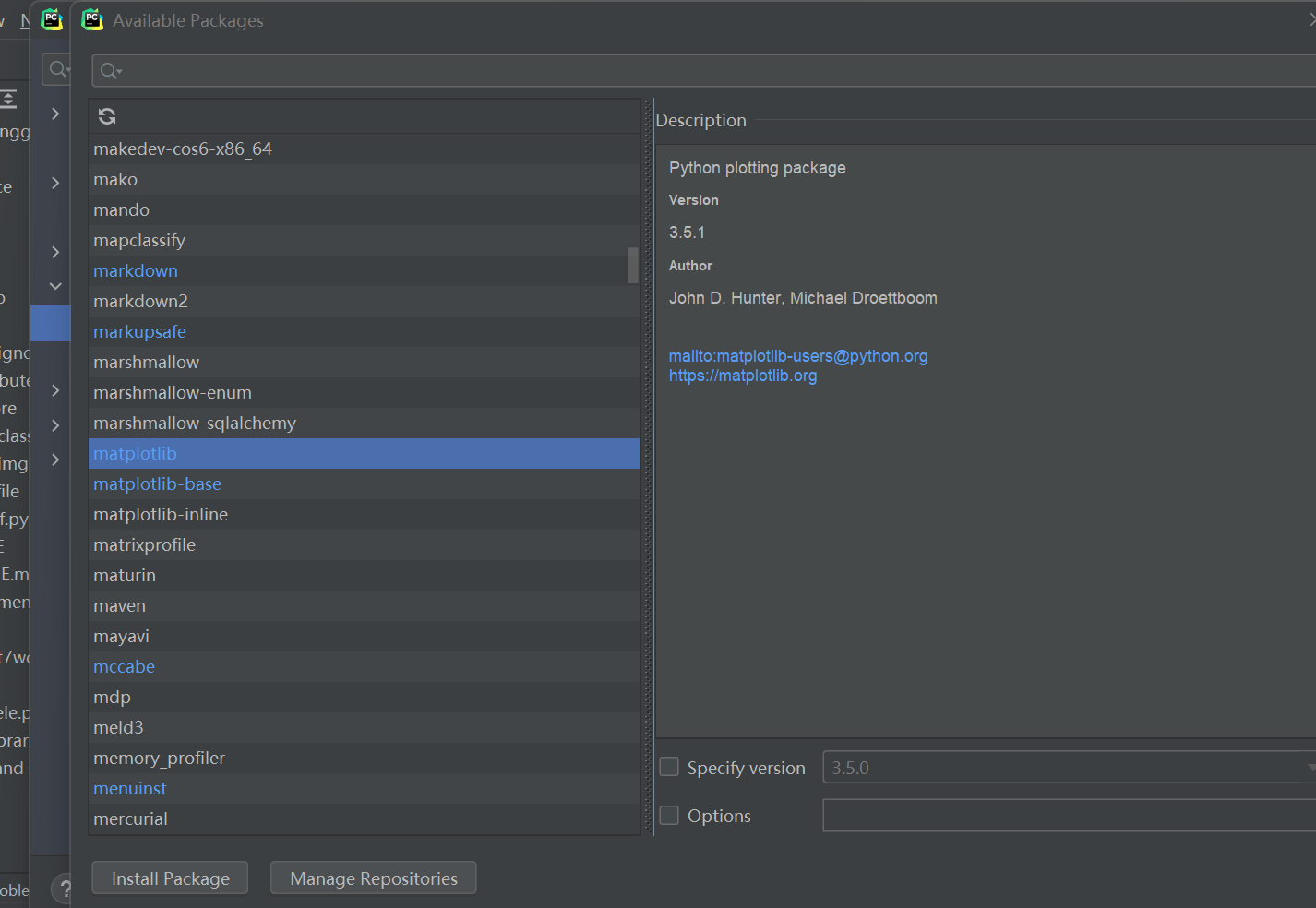Click the Options text field
Viewport: 1316px width, 908px height.
click(1069, 815)
